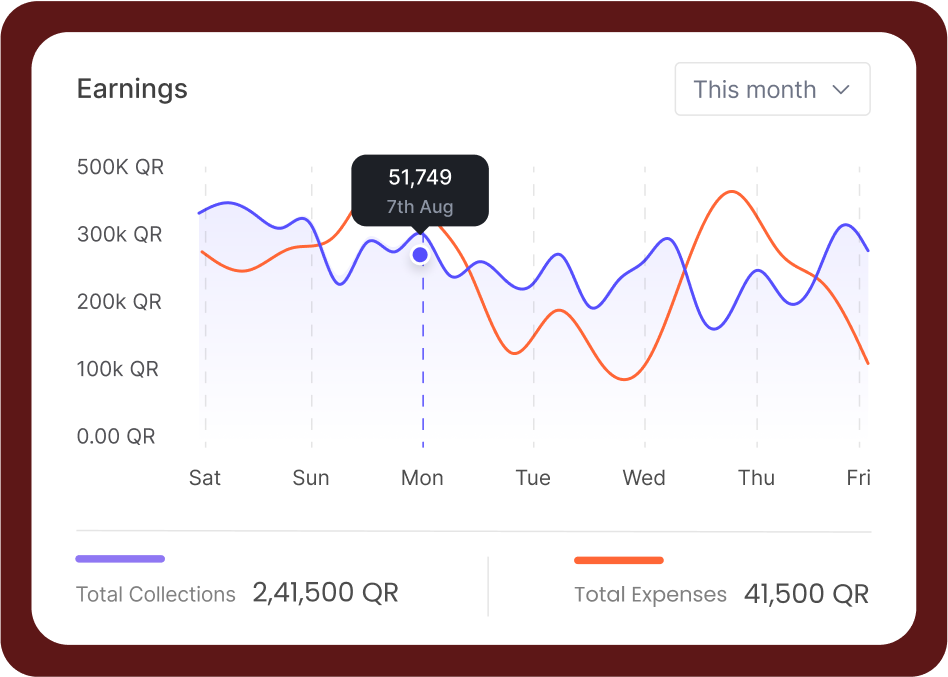Click the 2,41,500 QR collections value

tap(325, 593)
